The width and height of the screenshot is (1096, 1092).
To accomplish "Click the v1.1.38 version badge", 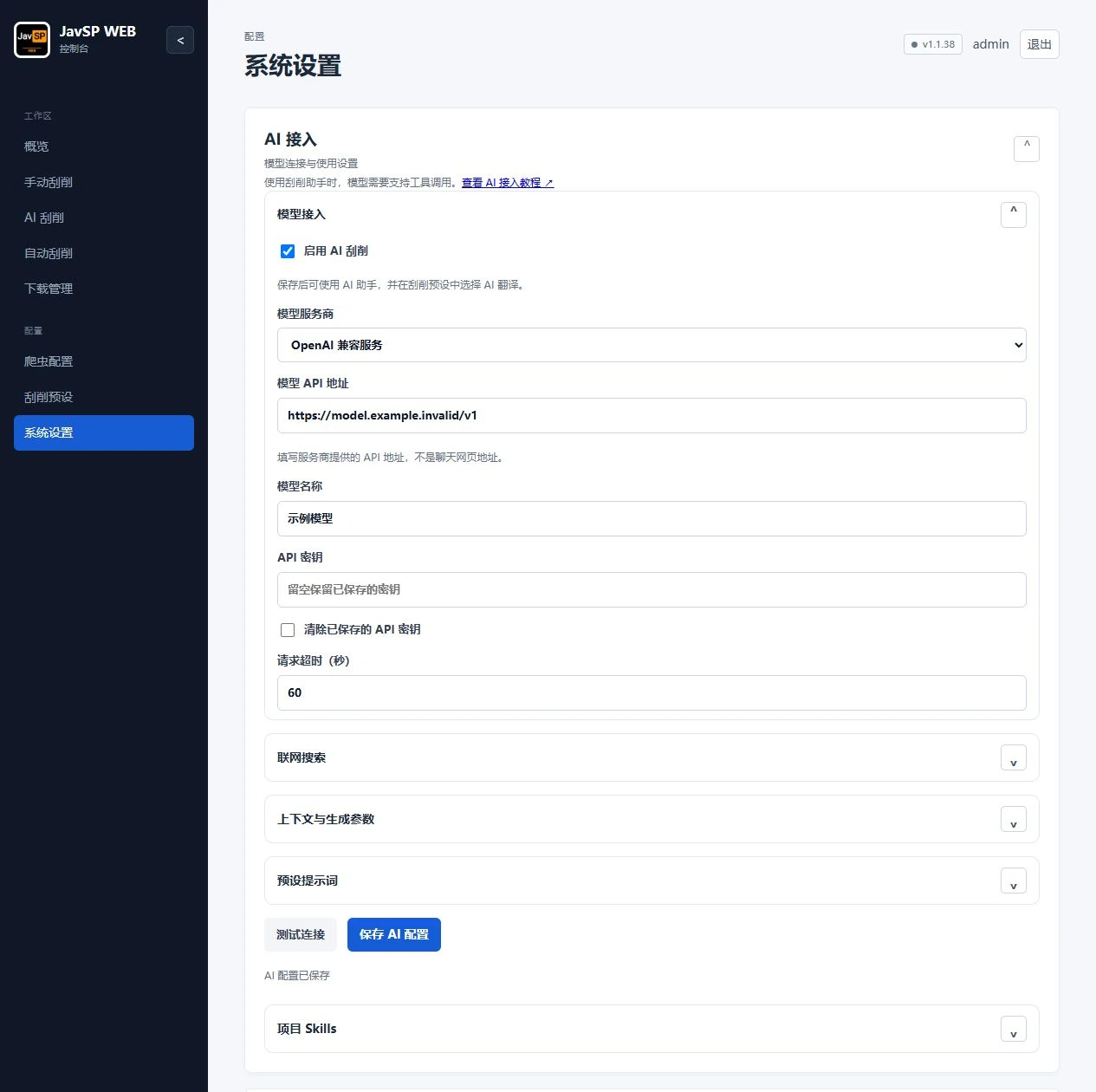I will [x=933, y=44].
